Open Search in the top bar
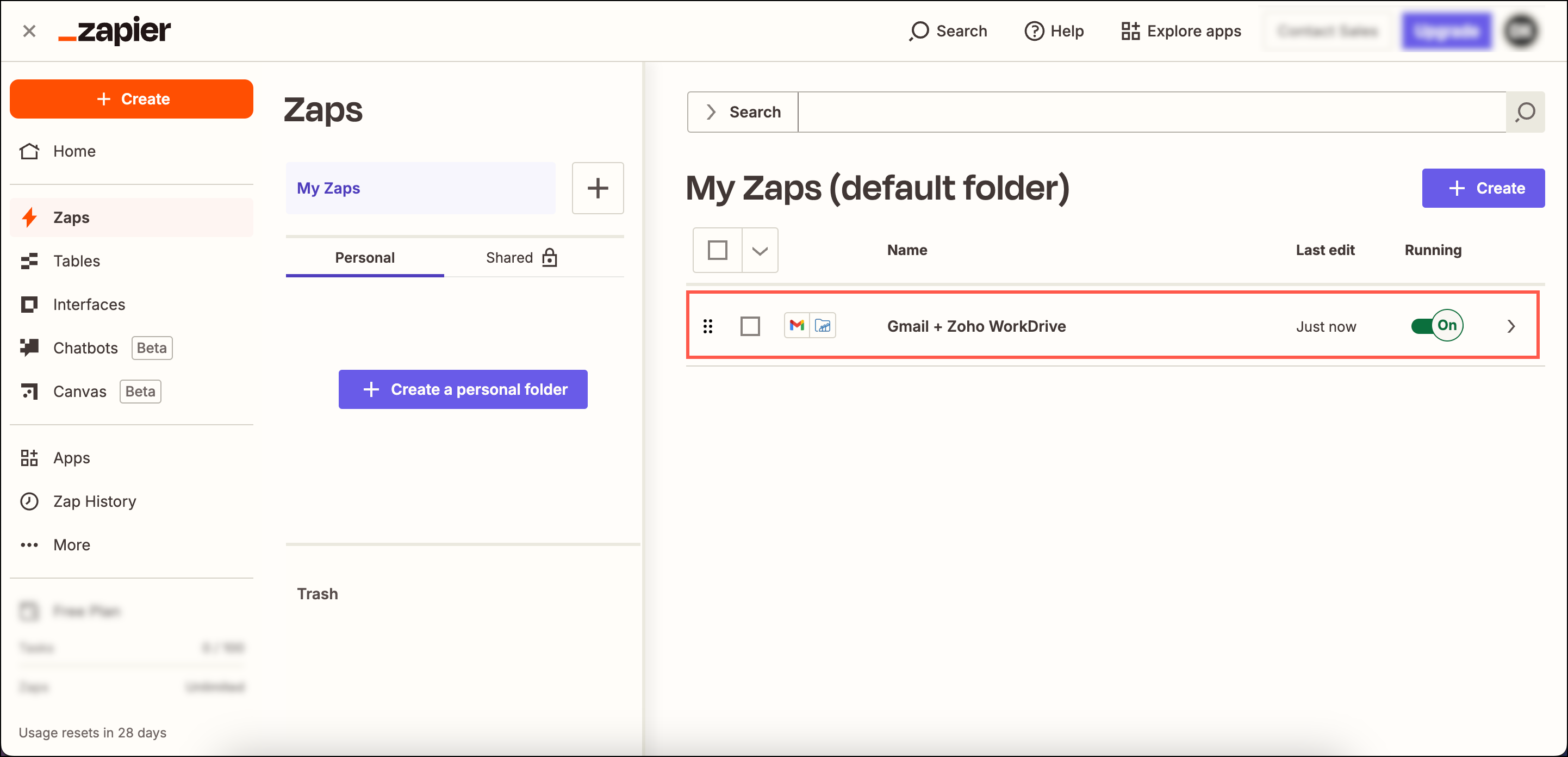The height and width of the screenshot is (757, 1568). click(948, 31)
